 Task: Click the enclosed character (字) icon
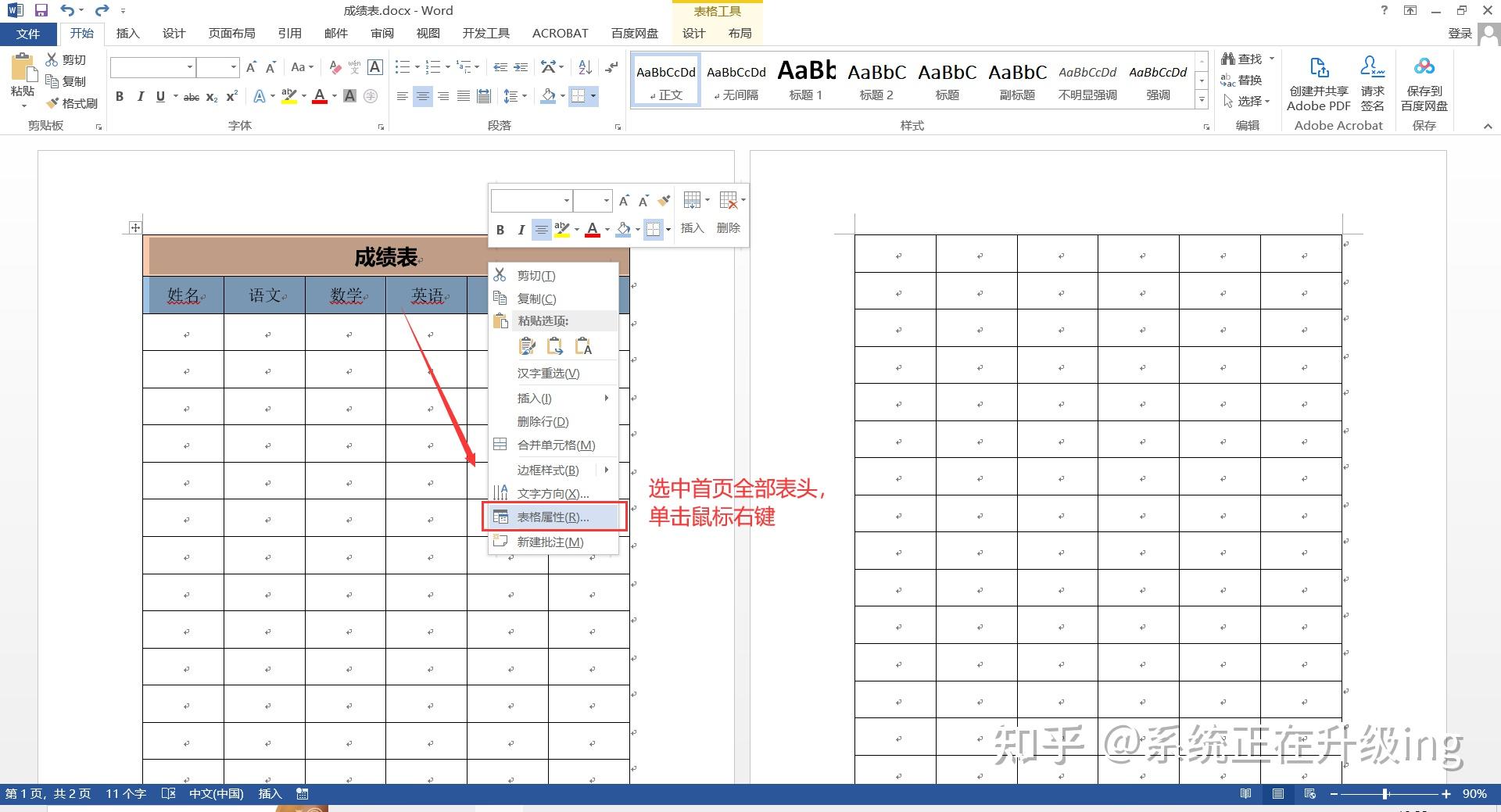tap(371, 96)
